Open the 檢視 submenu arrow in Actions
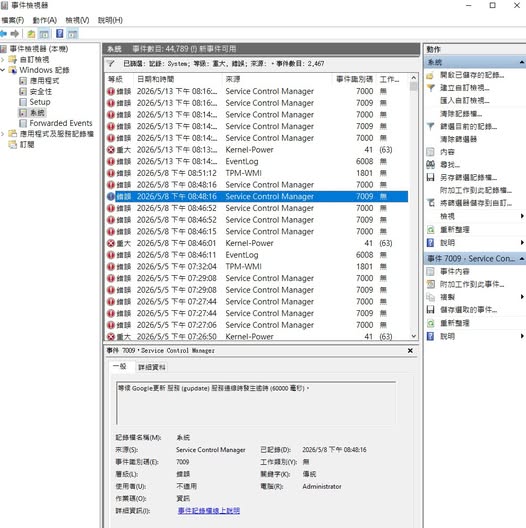This screenshot has width=526, height=528. [x=522, y=216]
